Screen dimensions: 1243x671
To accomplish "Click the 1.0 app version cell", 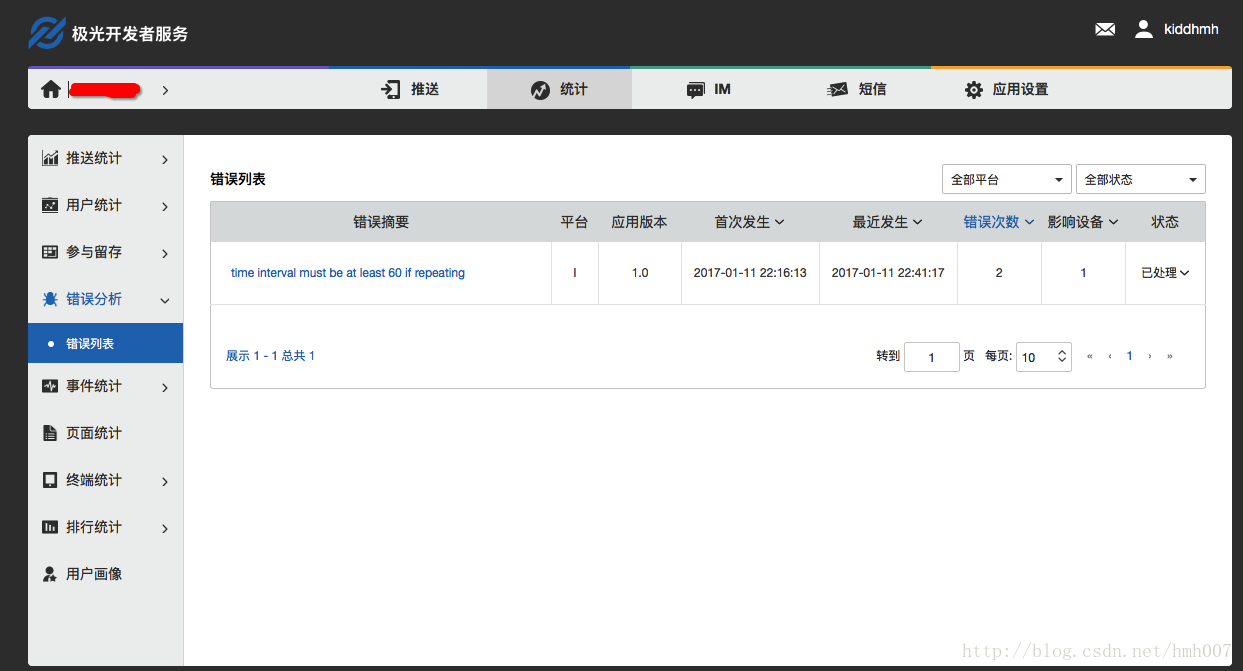I will 640,273.
